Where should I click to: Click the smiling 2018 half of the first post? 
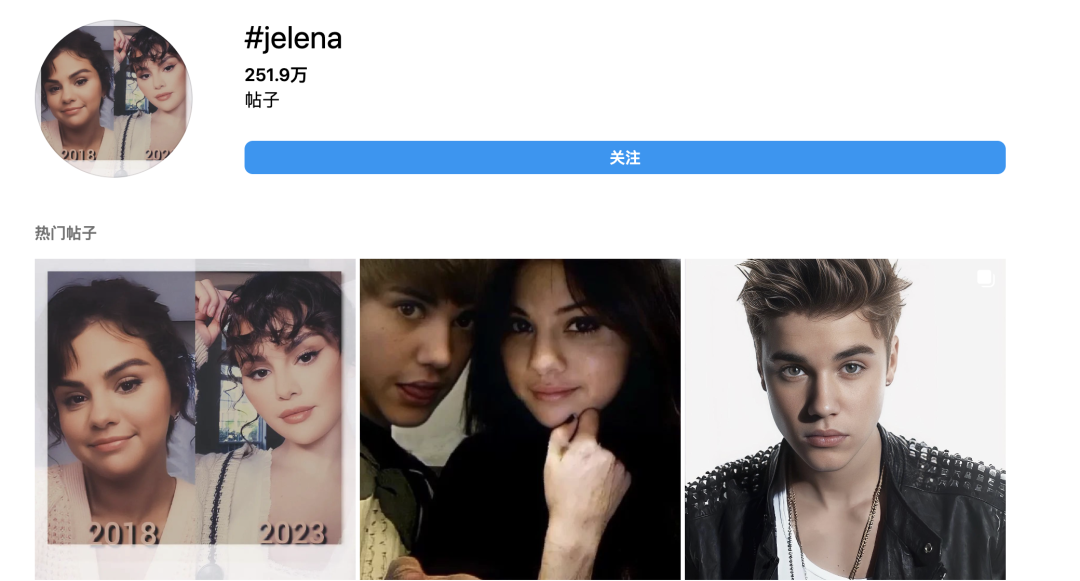(x=121, y=406)
